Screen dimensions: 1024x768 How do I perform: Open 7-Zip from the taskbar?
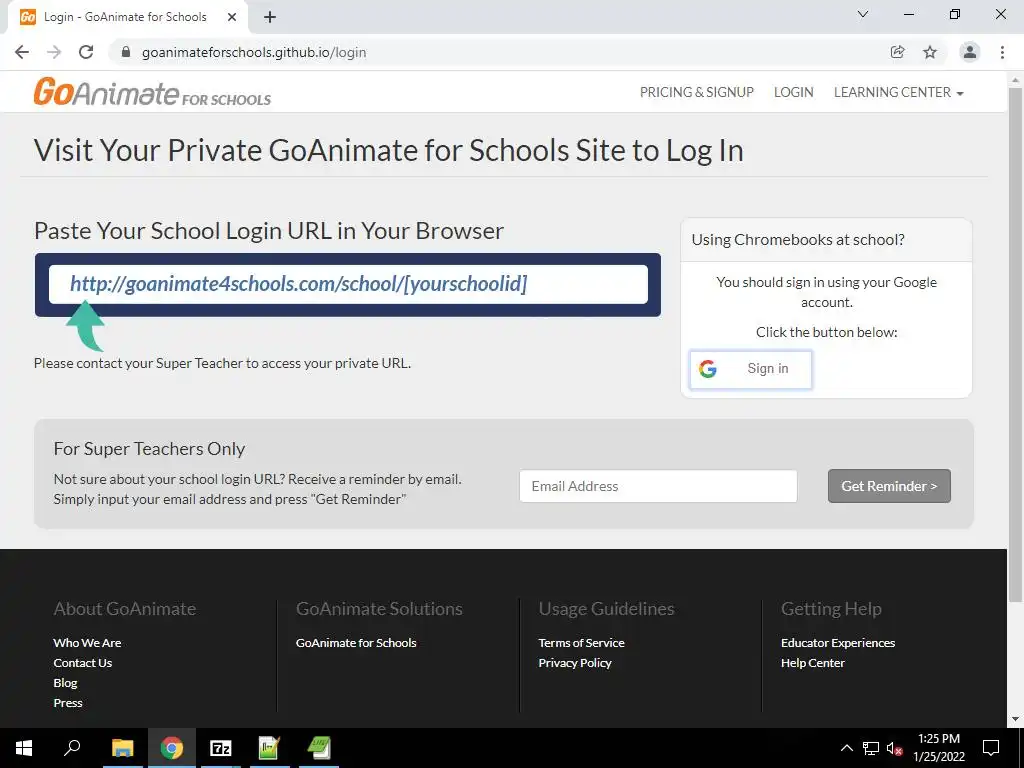221,748
